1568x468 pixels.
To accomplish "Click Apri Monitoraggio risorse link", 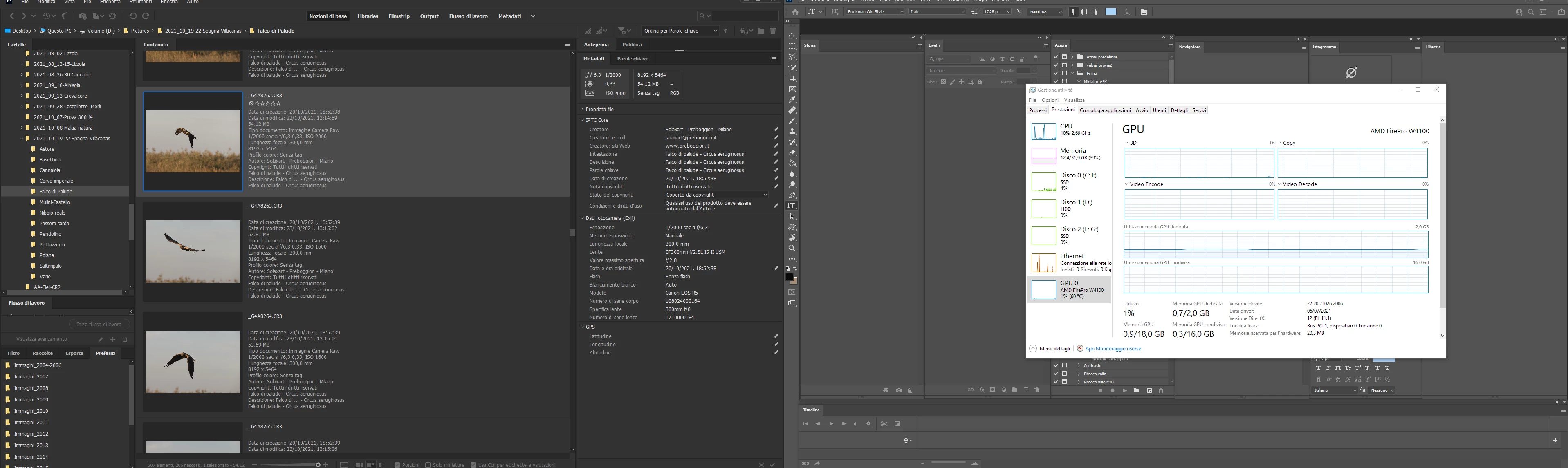I will point(1113,349).
